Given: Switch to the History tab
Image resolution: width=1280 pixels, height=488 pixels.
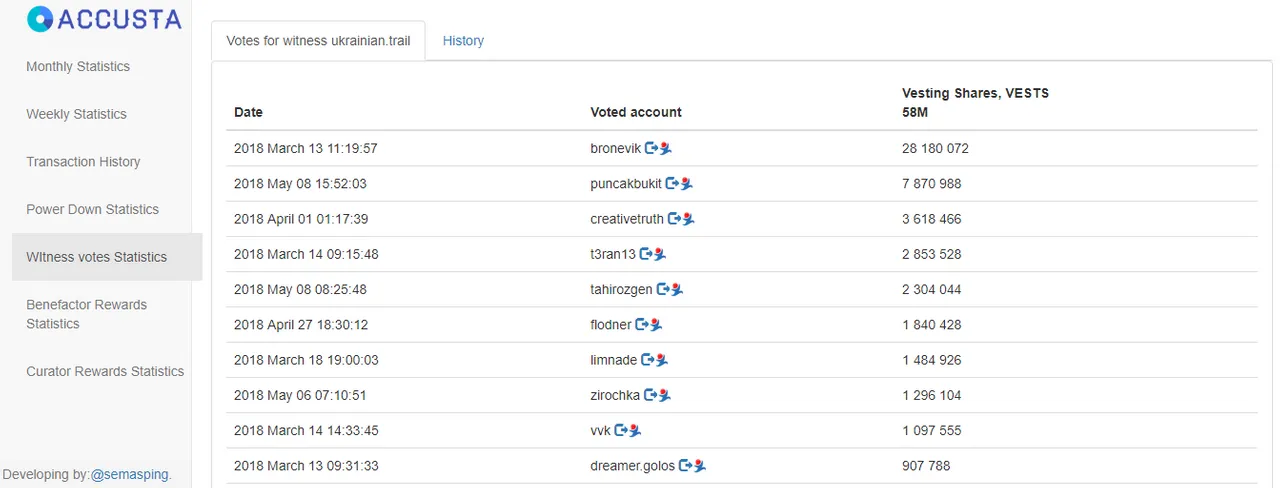Looking at the screenshot, I should click(463, 41).
